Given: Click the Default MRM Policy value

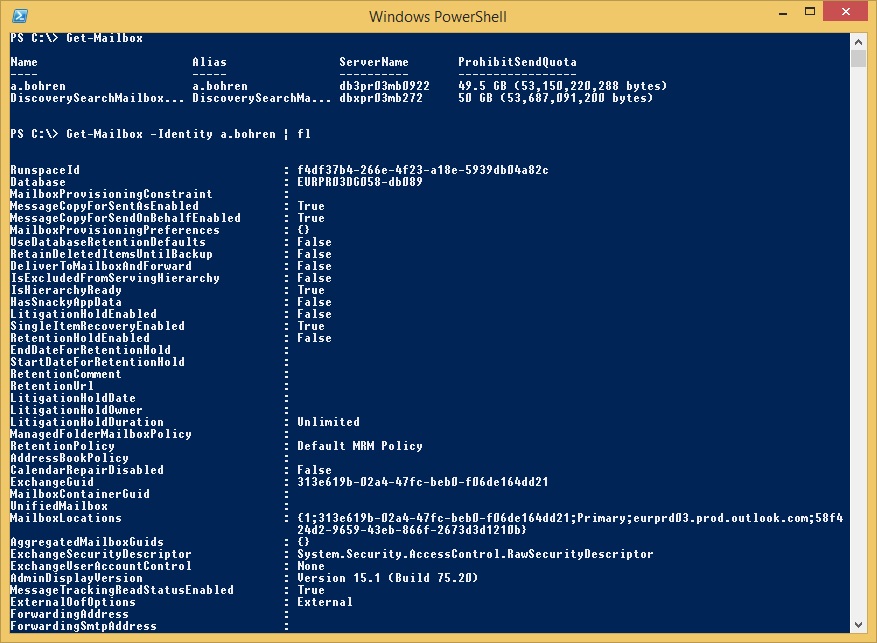Looking at the screenshot, I should click(x=360, y=446).
